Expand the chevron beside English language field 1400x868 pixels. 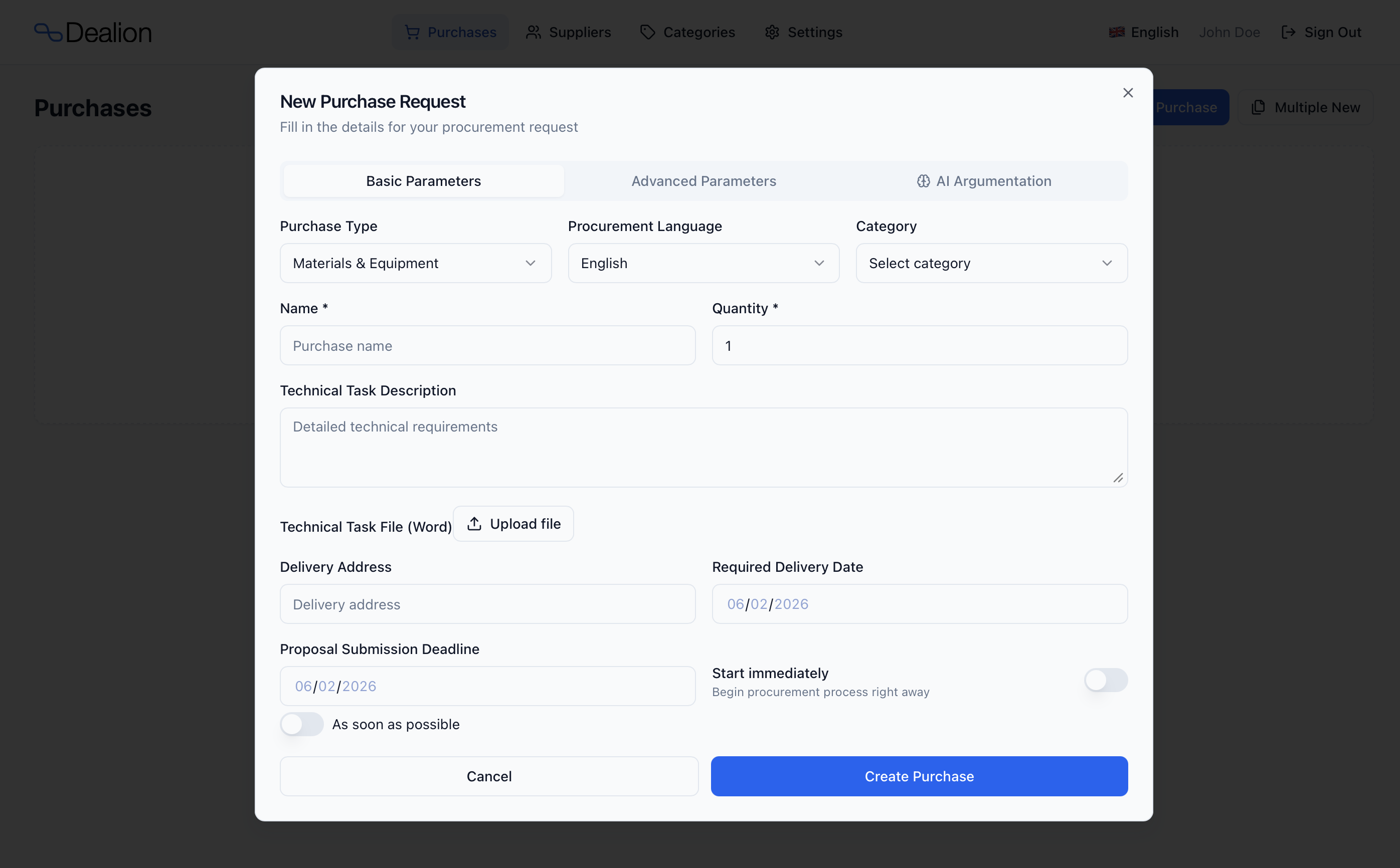pos(819,263)
